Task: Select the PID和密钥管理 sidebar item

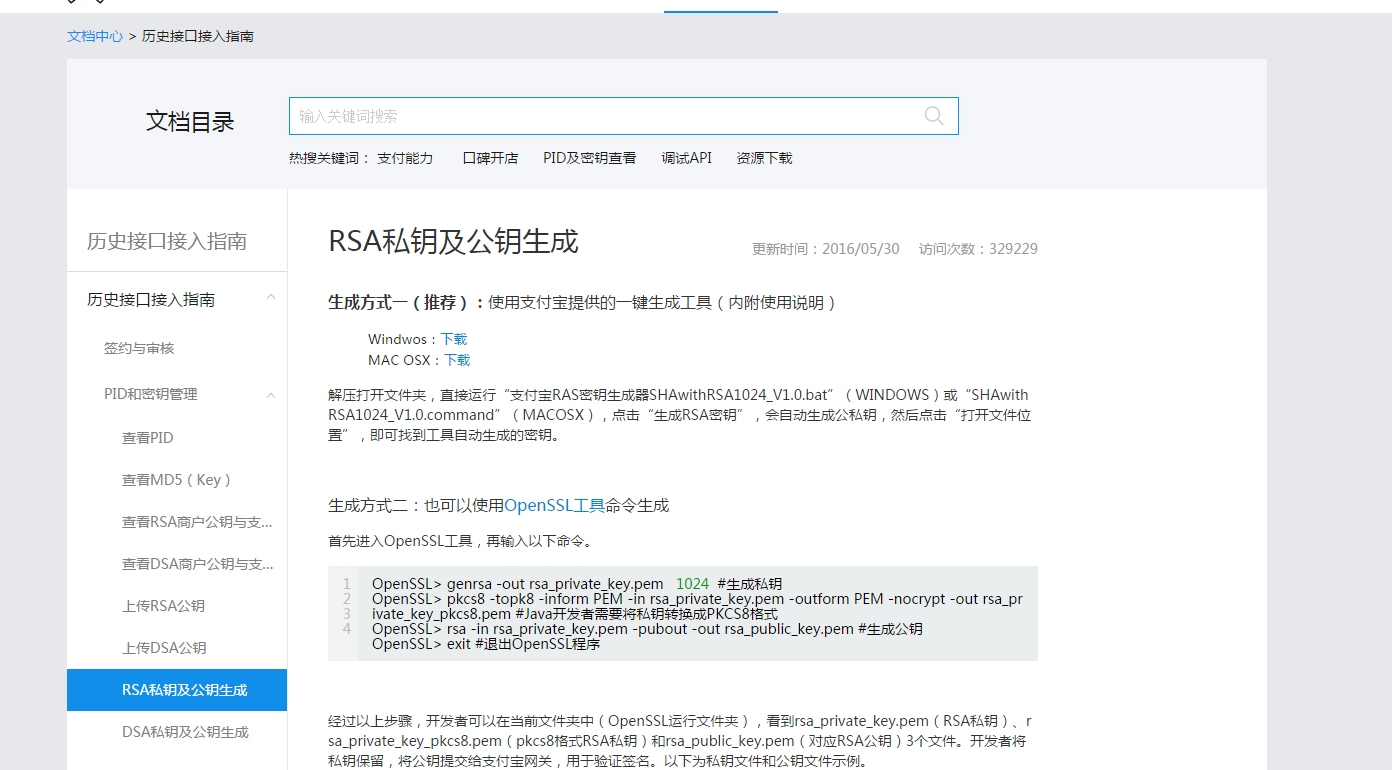Action: pos(151,394)
